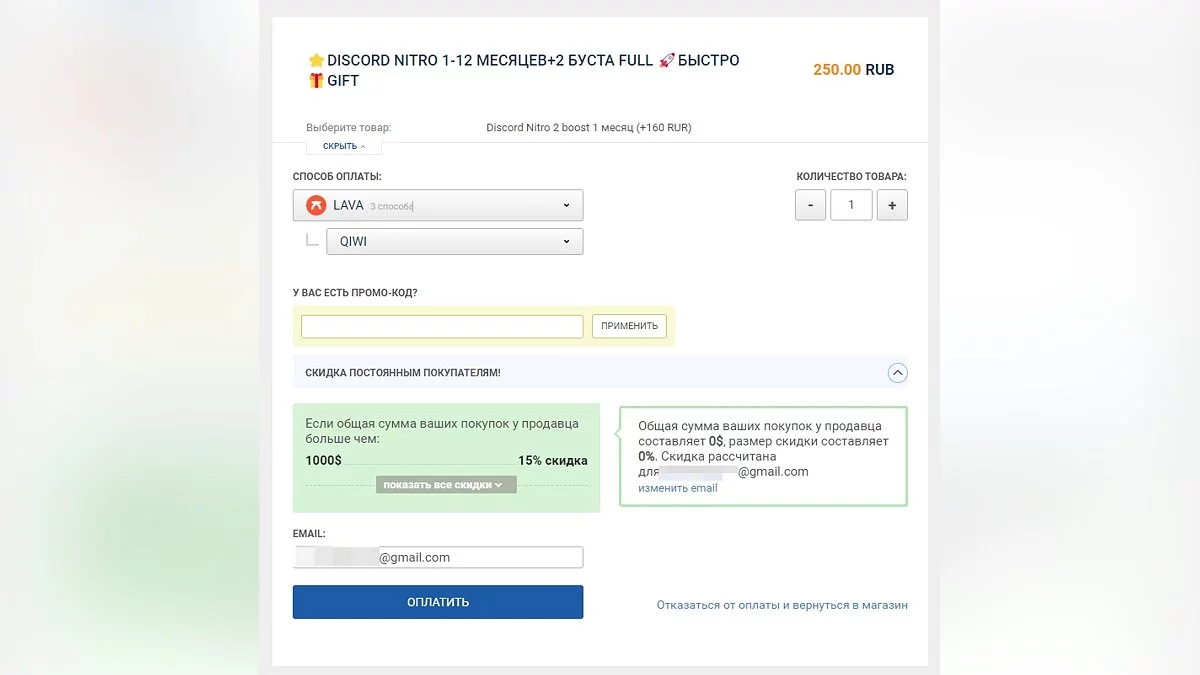Hide product options via СКРЫТЬ toggle
Screen dimensions: 1200x675
coord(344,146)
